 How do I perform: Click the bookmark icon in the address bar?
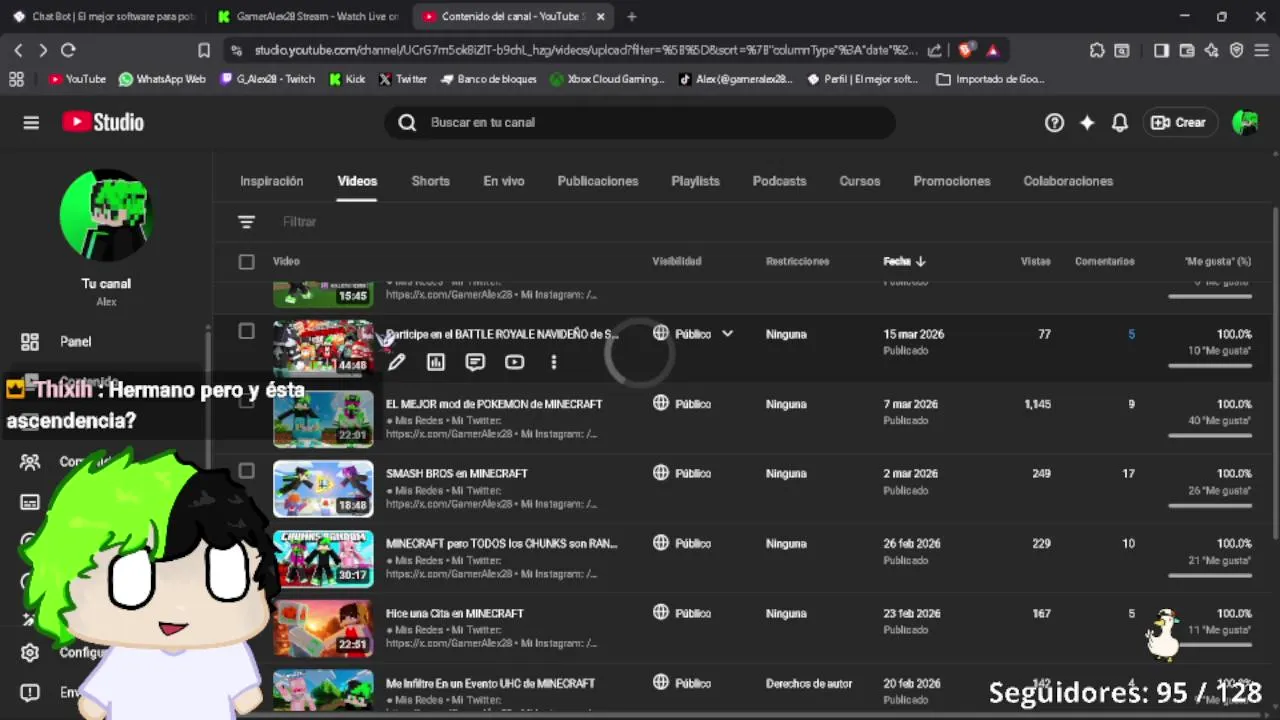pos(204,50)
